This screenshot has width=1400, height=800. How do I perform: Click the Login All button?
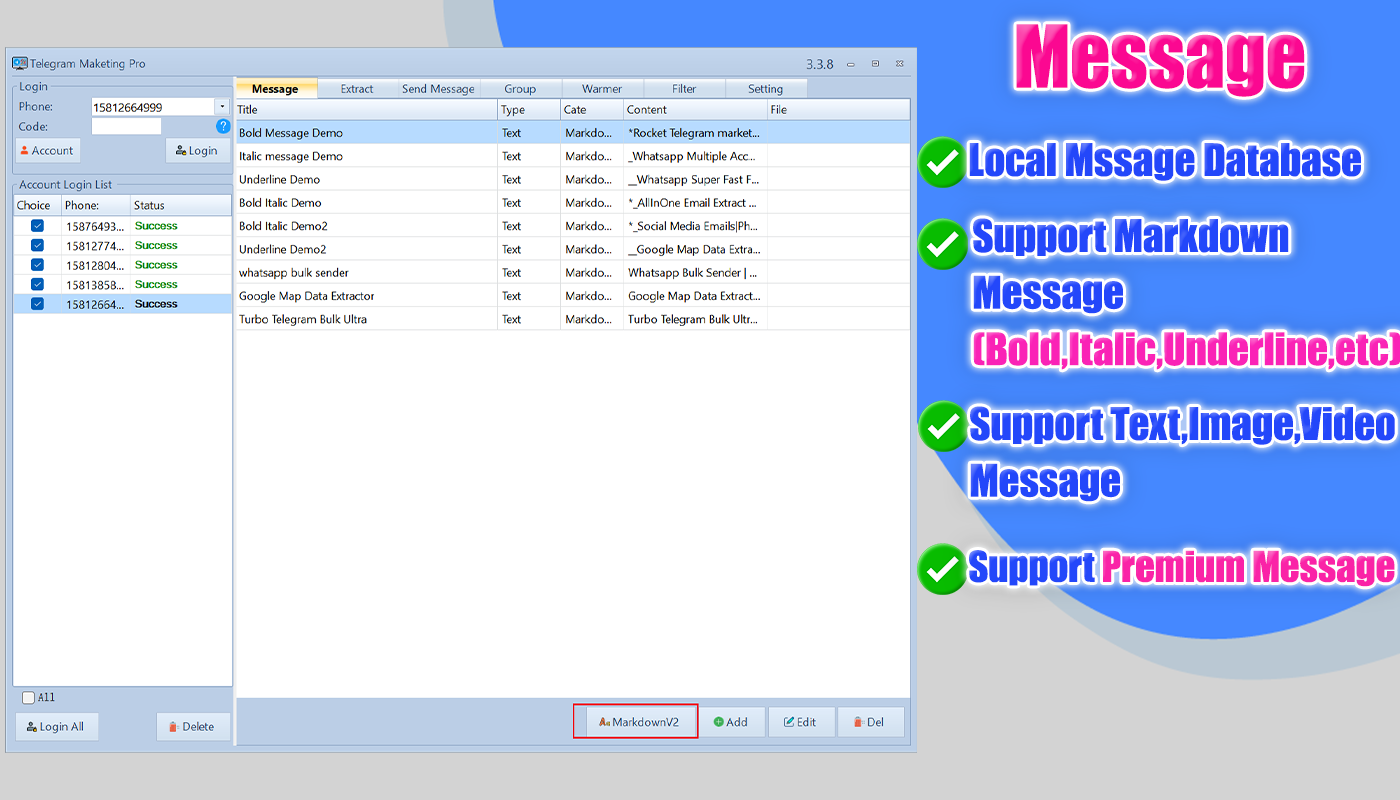[56, 727]
